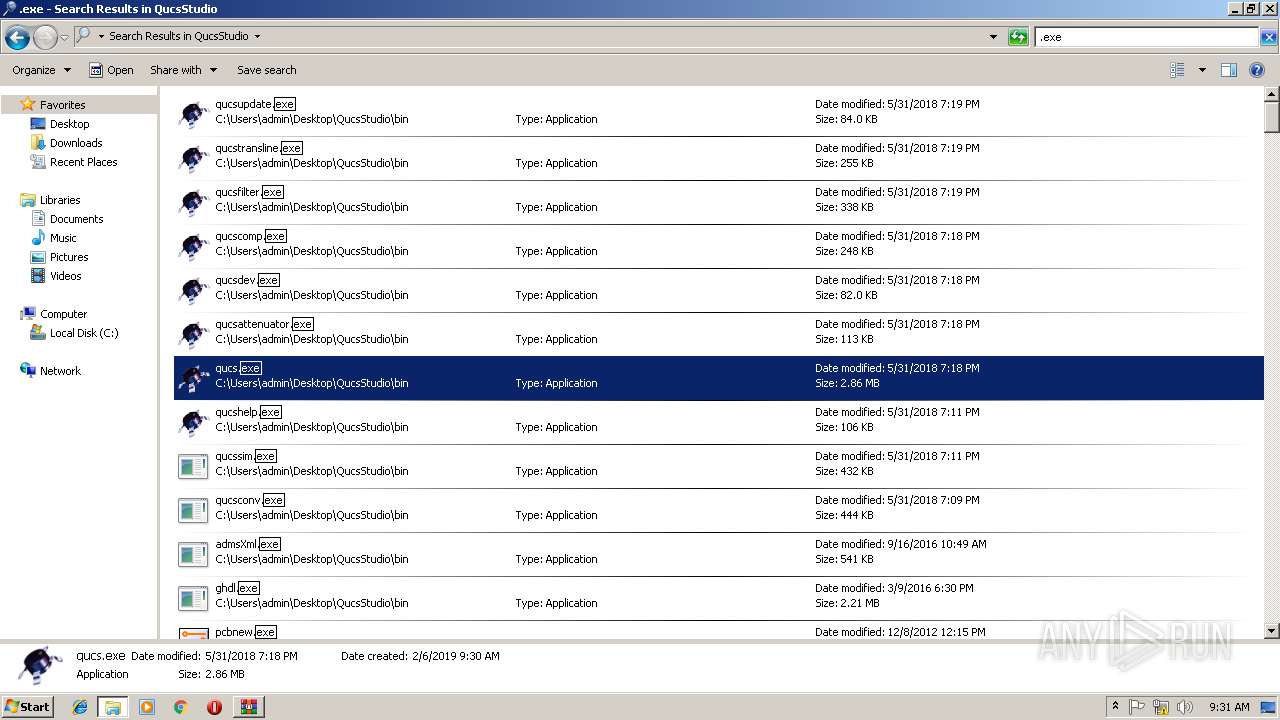Viewport: 1280px width, 720px height.
Task: Select Computer in navigation pane
Action: [x=63, y=314]
